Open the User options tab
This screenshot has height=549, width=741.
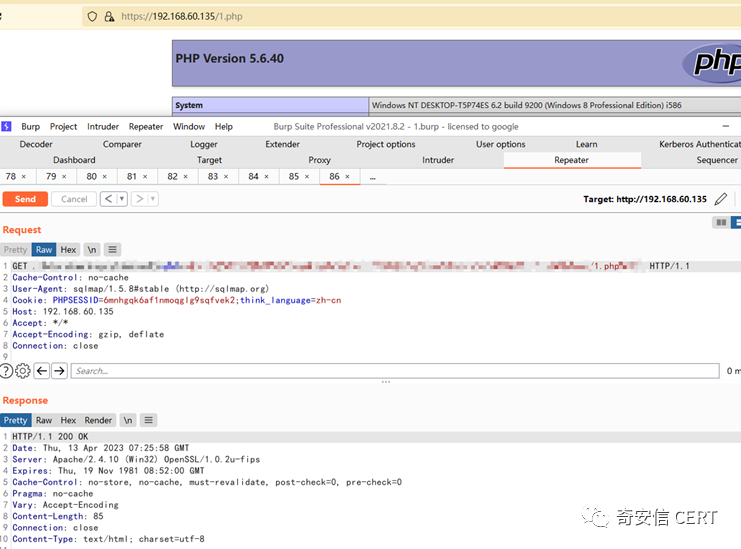tap(500, 144)
